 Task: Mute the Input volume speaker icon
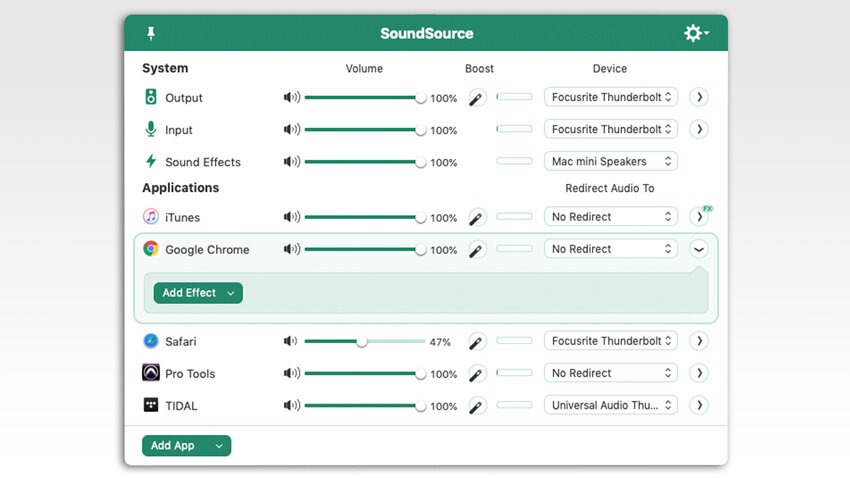tap(292, 130)
